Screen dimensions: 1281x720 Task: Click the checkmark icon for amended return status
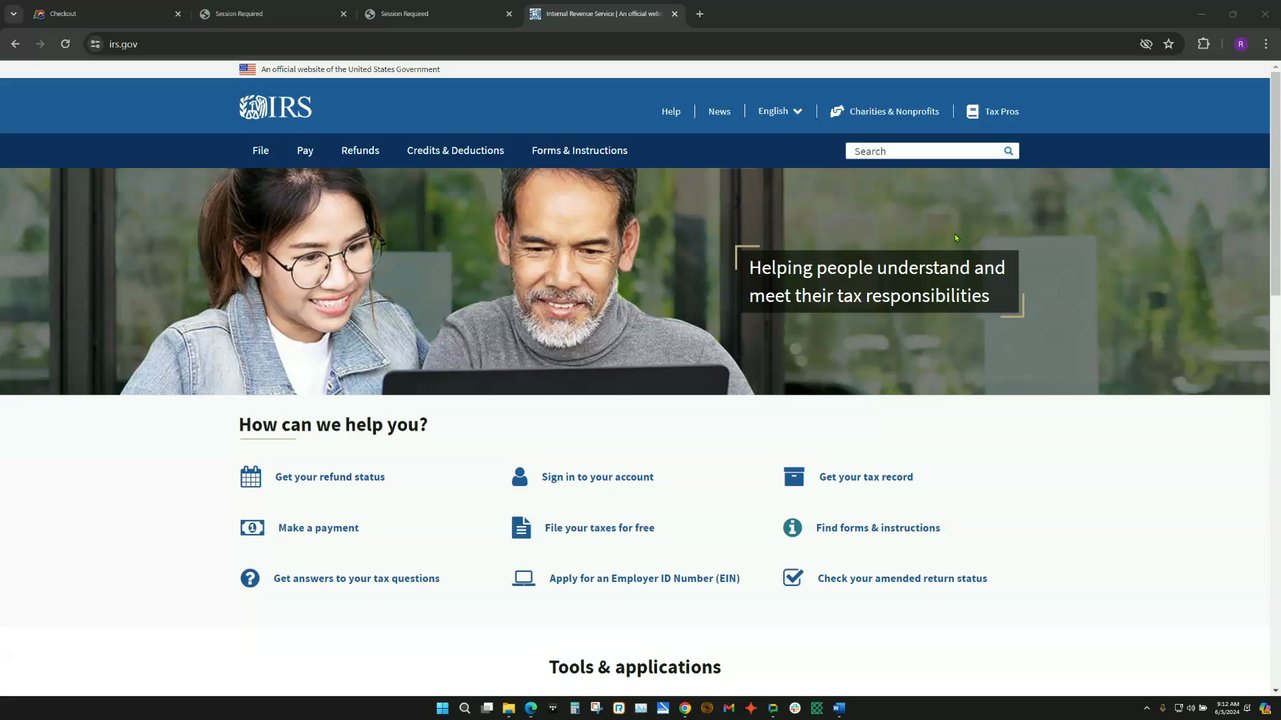[793, 578]
